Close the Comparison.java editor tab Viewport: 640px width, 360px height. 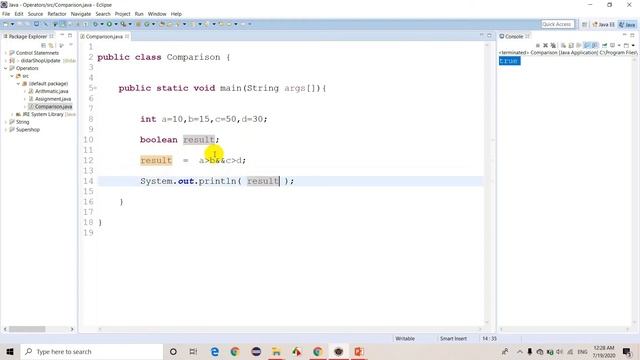click(127, 36)
